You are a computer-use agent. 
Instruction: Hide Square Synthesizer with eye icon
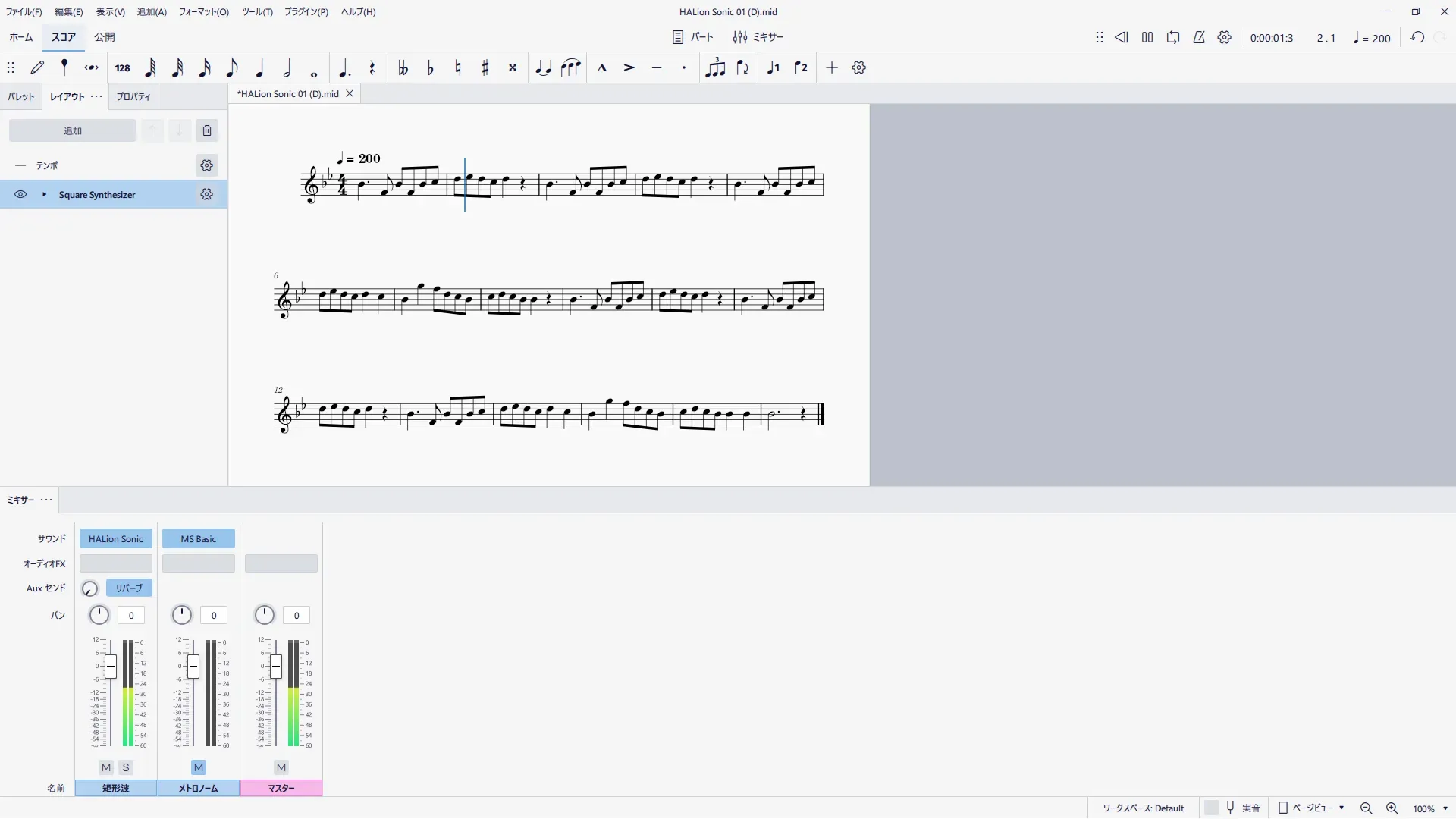tap(20, 195)
